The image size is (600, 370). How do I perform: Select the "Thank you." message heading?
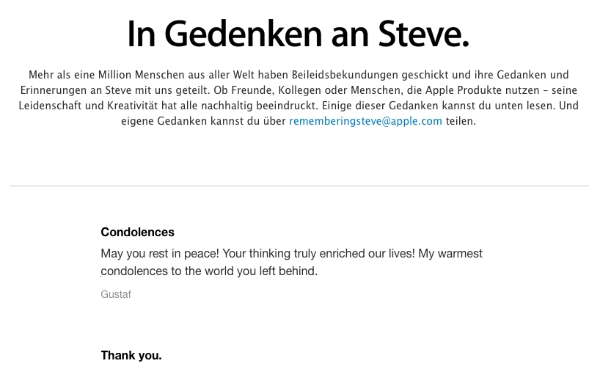(x=131, y=355)
